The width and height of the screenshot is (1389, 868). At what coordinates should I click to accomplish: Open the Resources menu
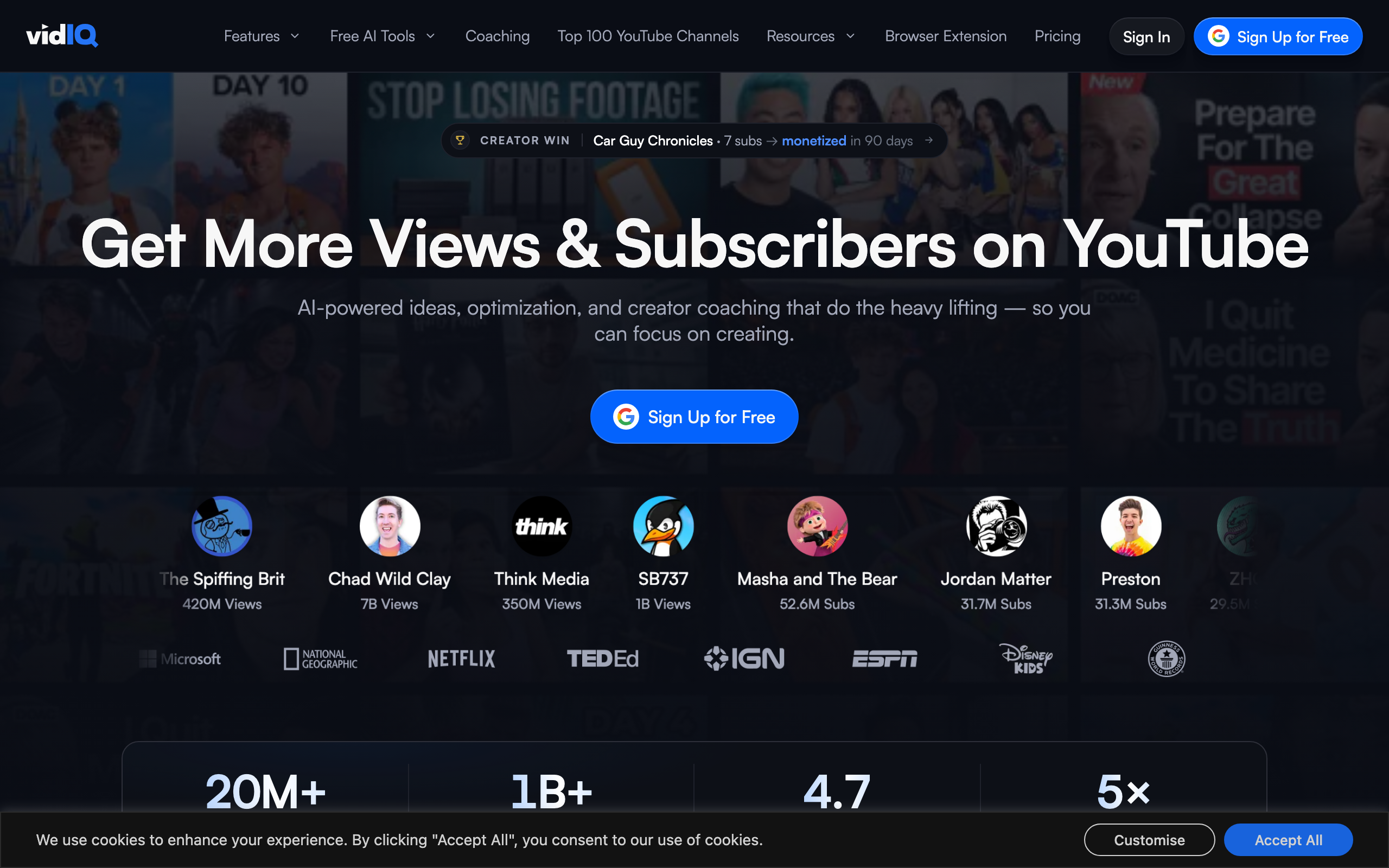[x=811, y=36]
